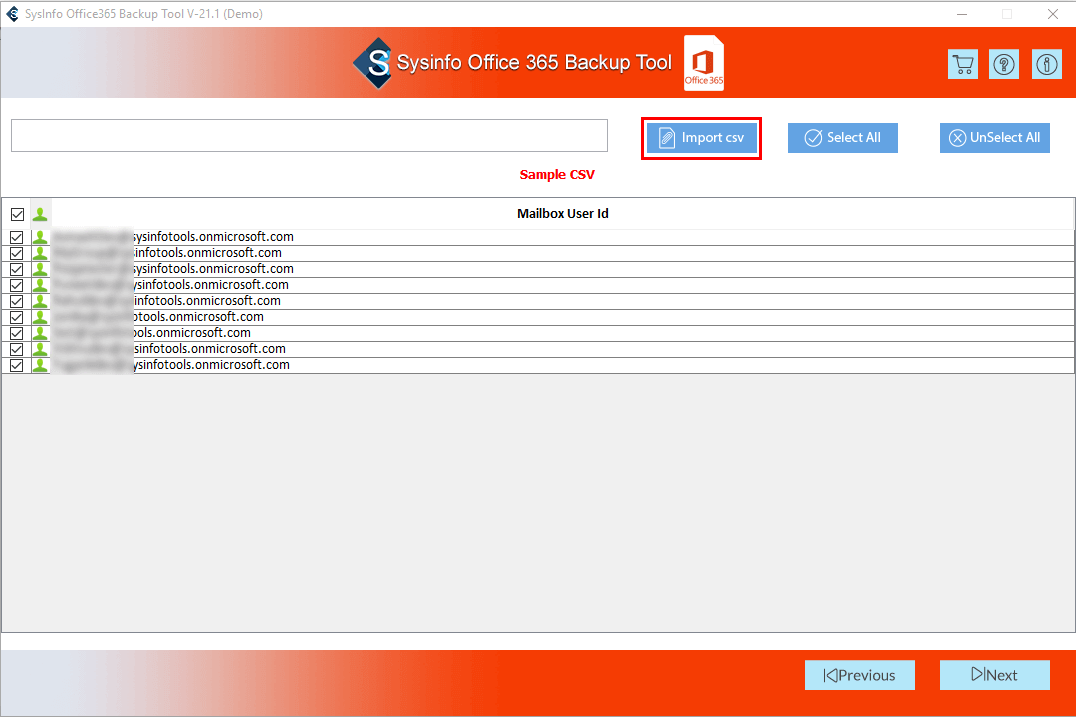
Task: Close the Backup Tool window
Action: click(x=1053, y=14)
